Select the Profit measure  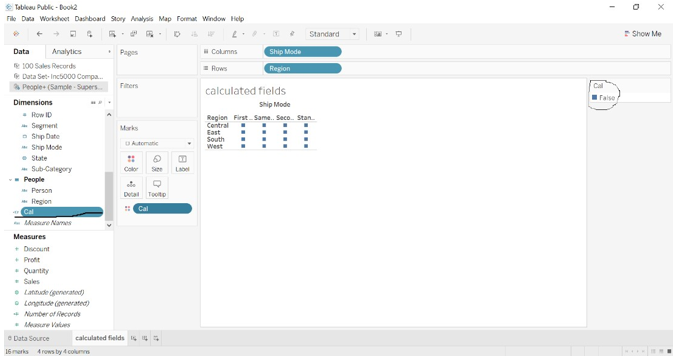(31, 260)
